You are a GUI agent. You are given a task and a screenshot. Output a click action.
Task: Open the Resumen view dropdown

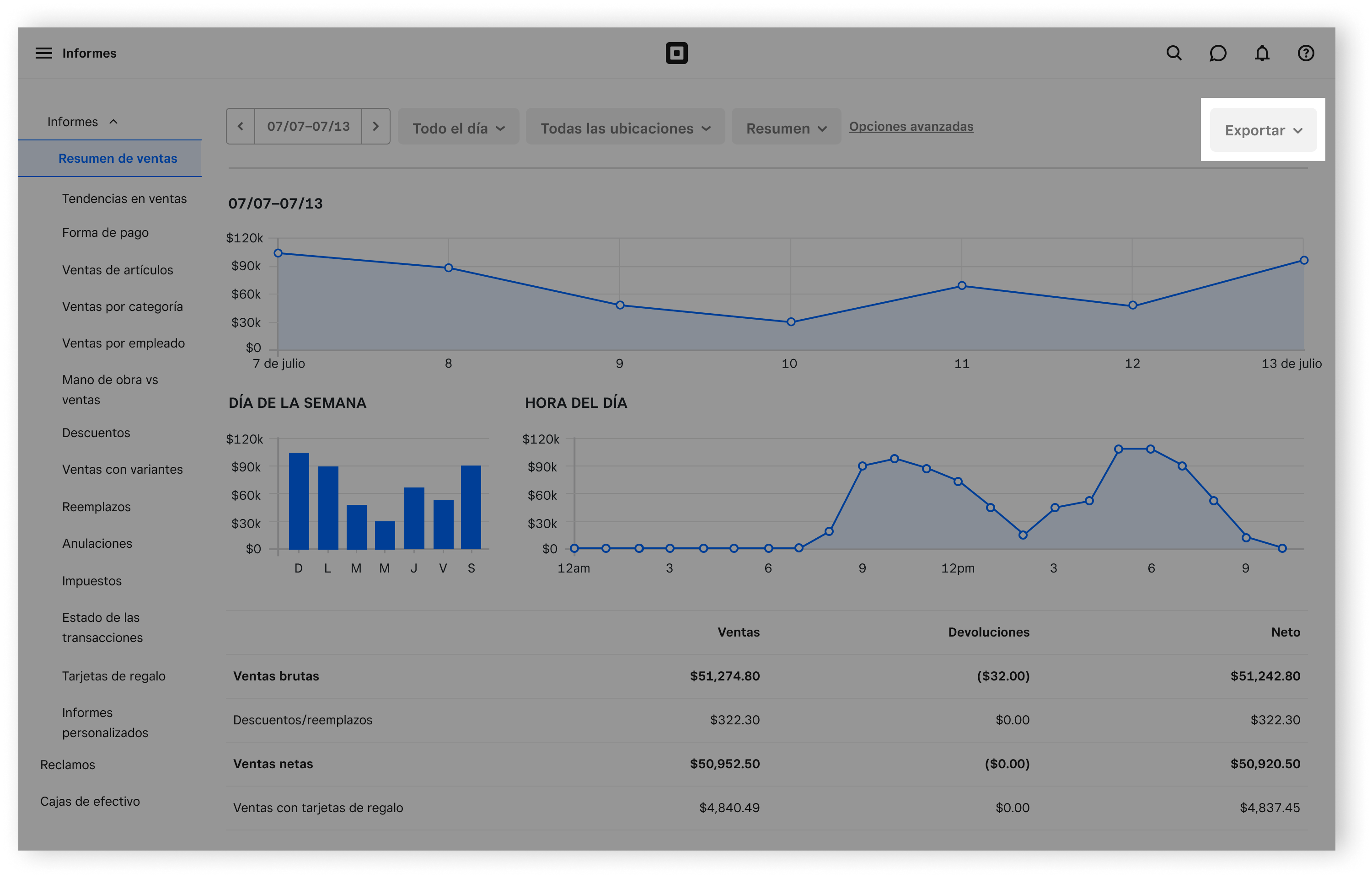[x=785, y=128]
